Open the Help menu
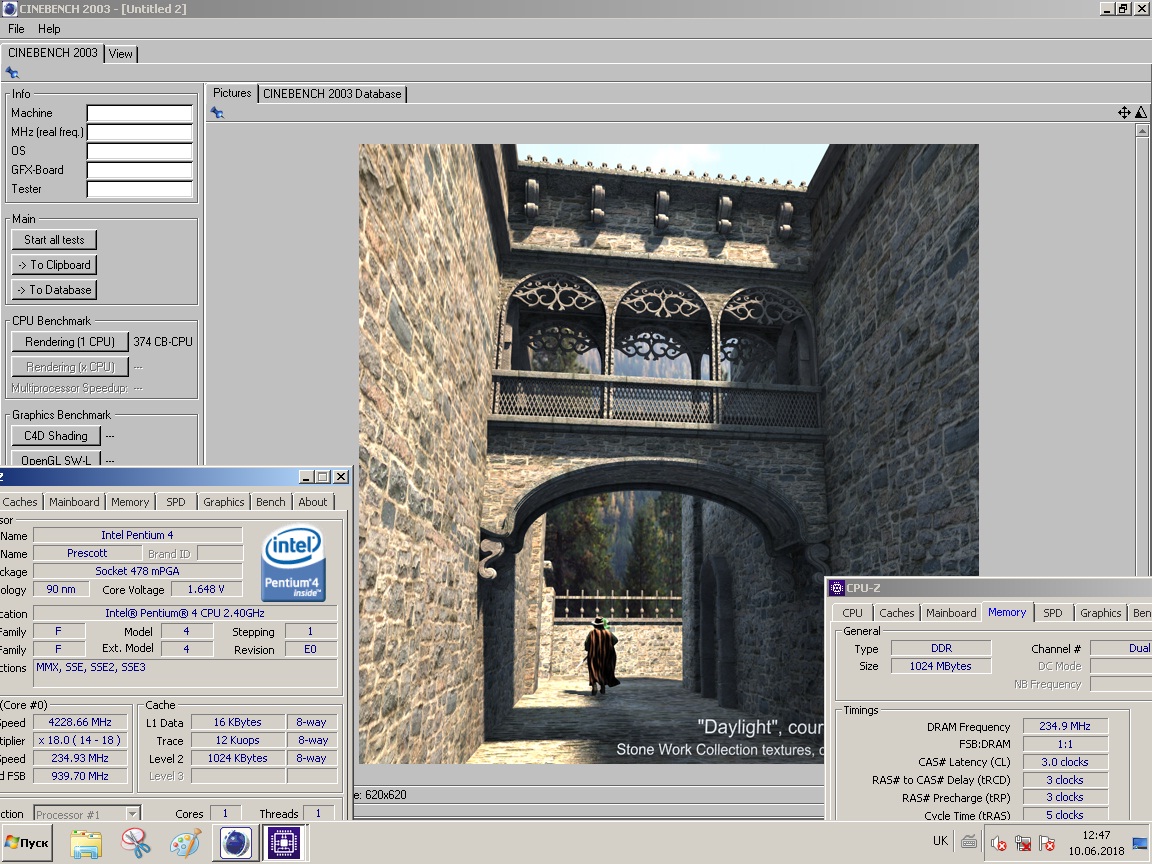 tap(49, 29)
